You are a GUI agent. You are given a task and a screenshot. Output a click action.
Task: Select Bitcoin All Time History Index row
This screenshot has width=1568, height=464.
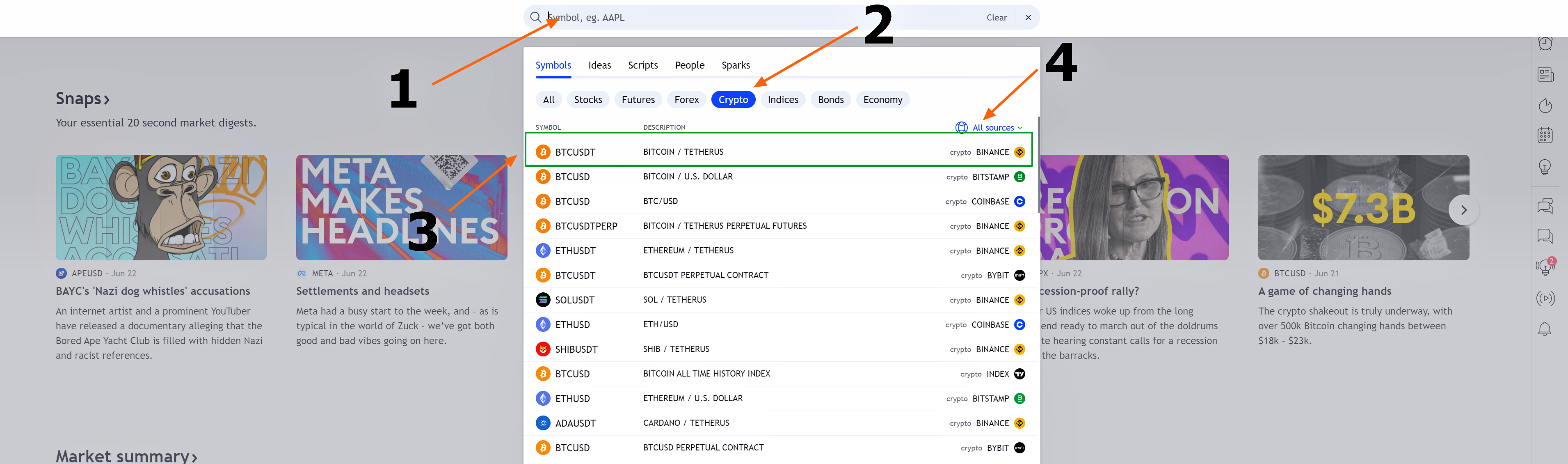click(x=780, y=374)
